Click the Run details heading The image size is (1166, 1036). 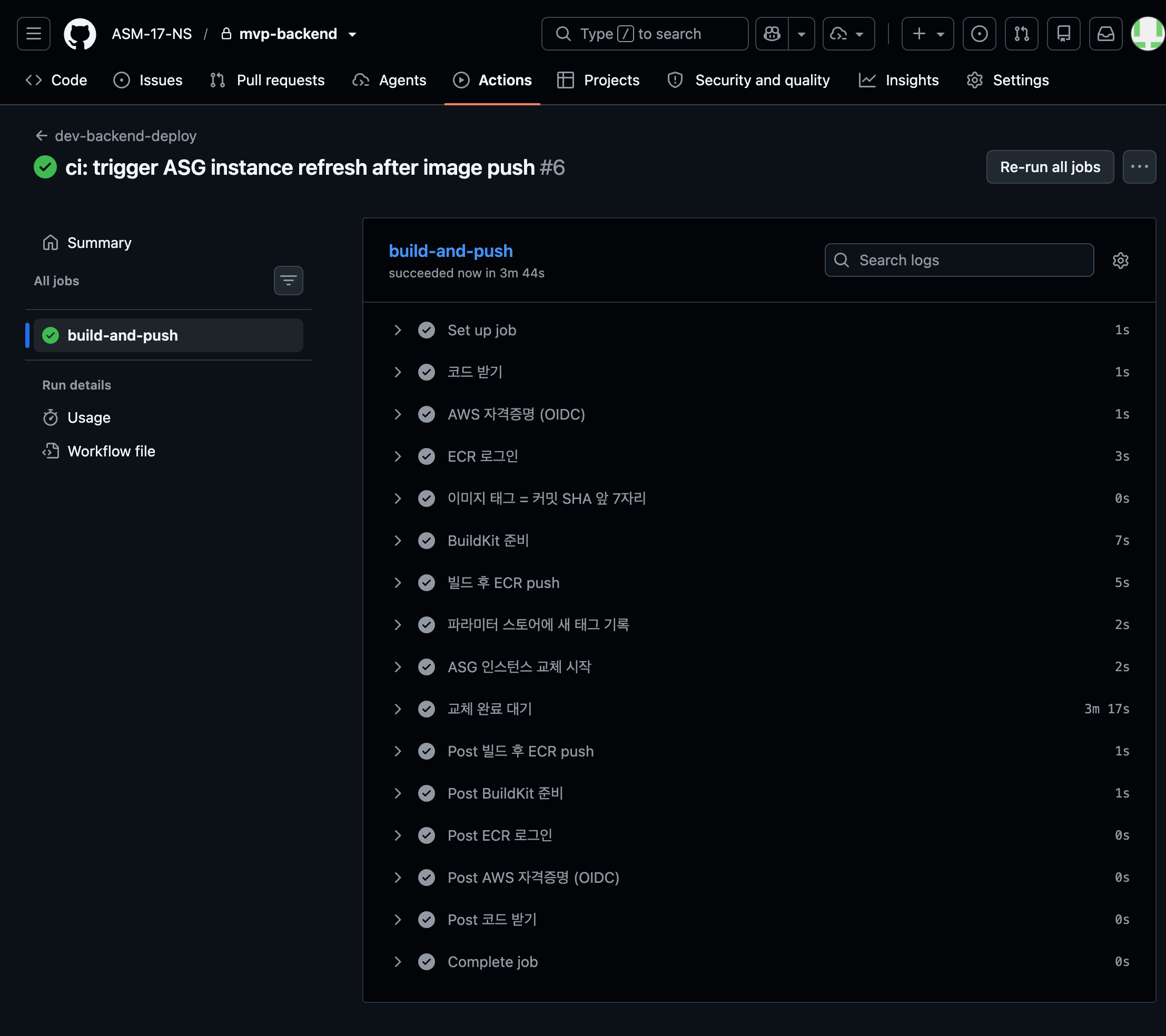[x=76, y=385]
